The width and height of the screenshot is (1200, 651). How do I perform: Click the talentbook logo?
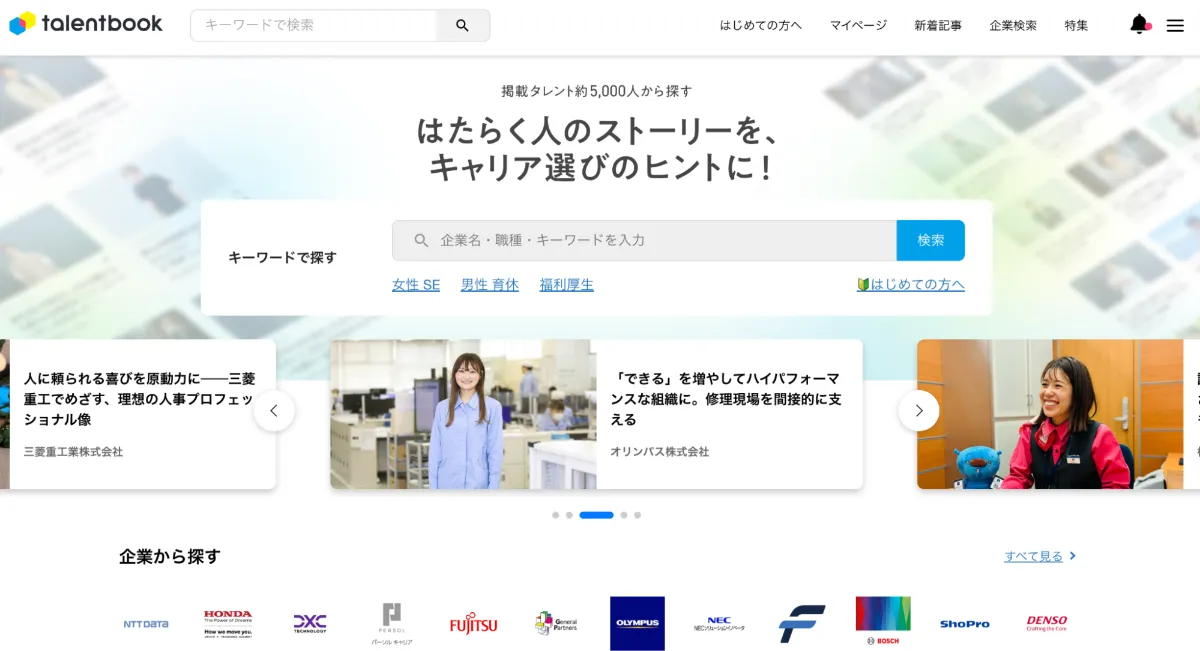86,24
